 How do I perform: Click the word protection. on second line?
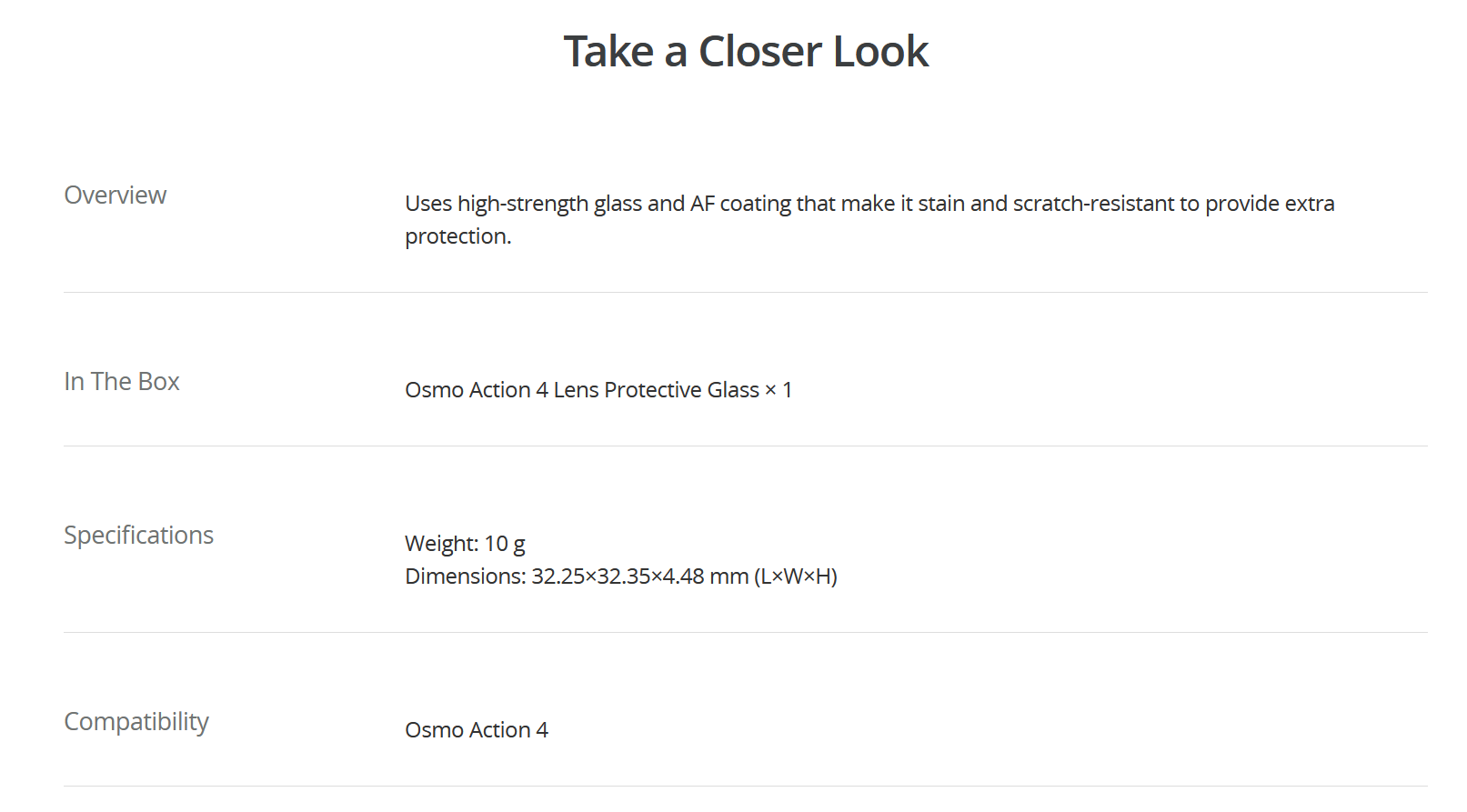[x=458, y=236]
